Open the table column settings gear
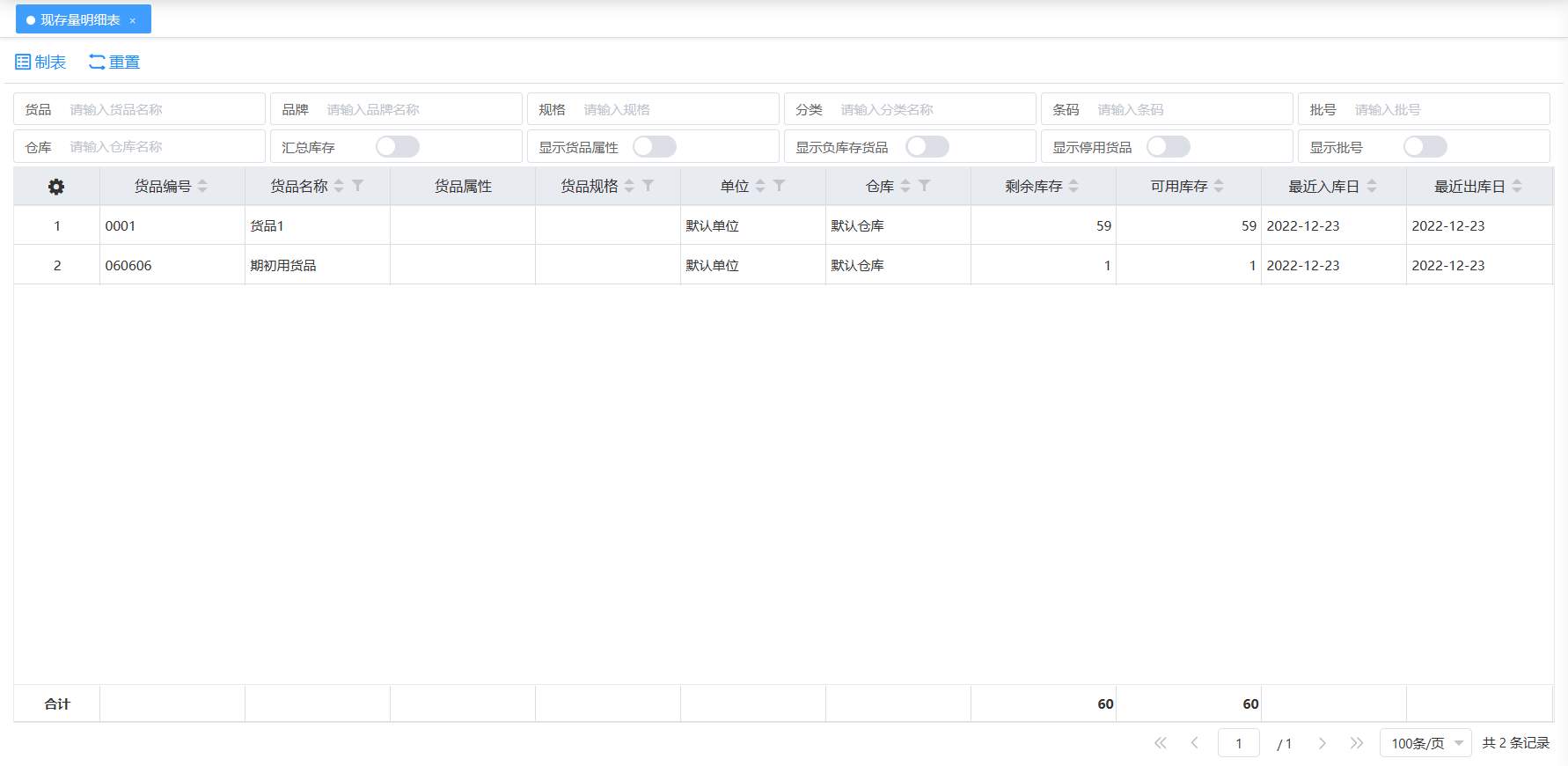This screenshot has height=766, width=1568. point(56,187)
